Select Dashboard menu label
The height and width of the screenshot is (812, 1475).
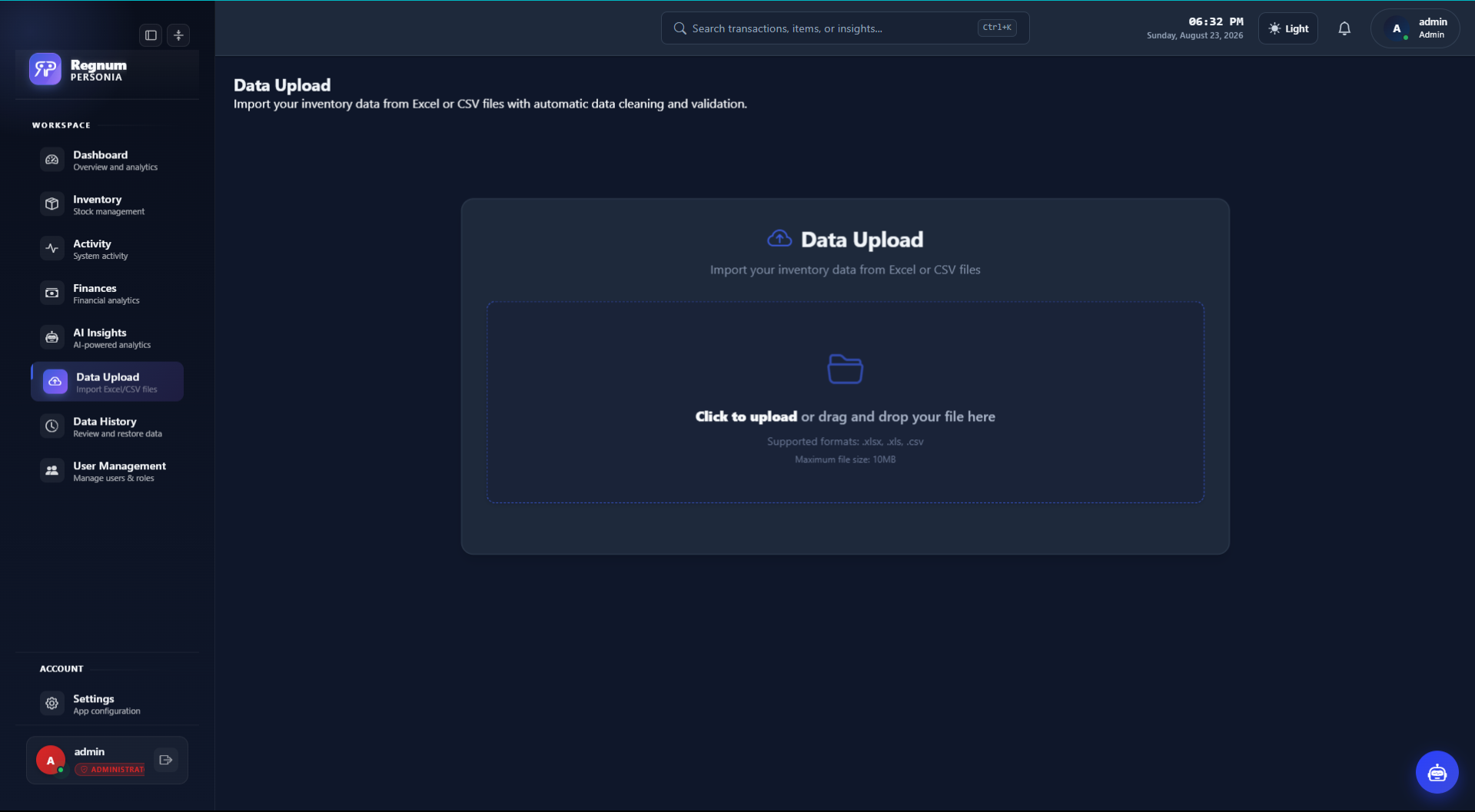(101, 155)
